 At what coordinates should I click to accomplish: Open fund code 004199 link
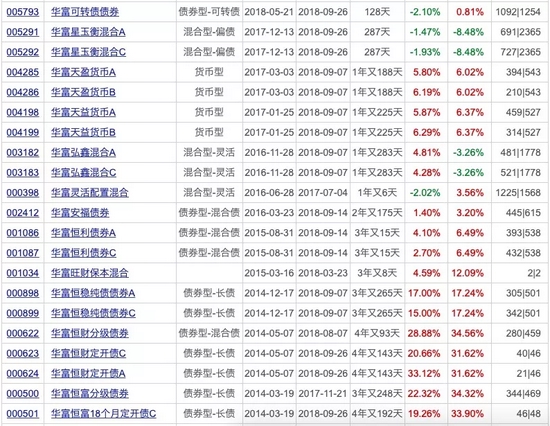23,133
